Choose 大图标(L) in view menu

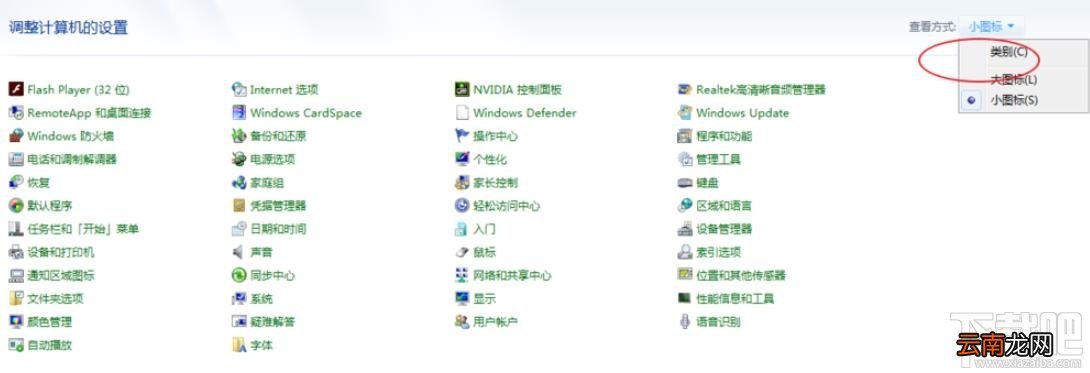1014,79
